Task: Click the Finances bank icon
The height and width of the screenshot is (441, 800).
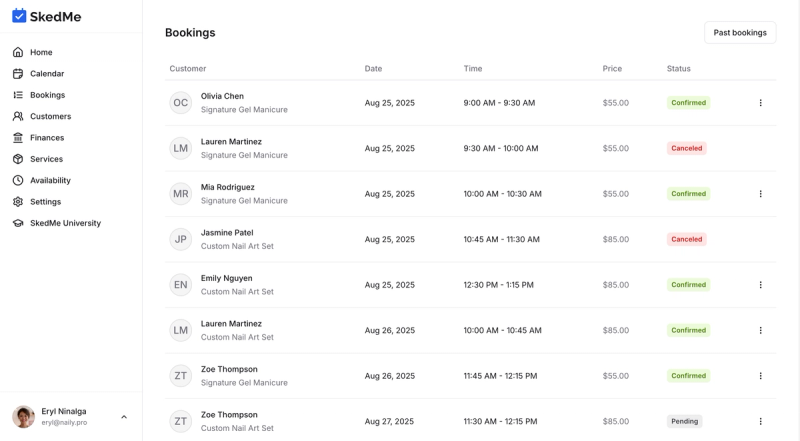Action: pos(18,138)
